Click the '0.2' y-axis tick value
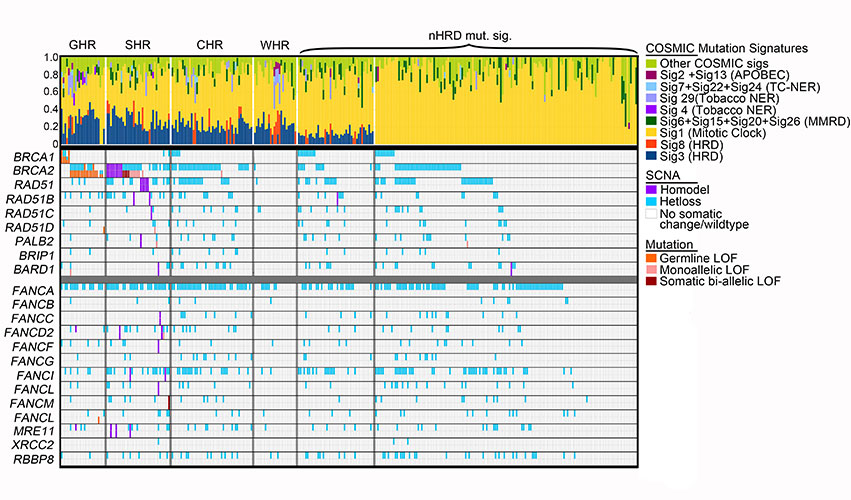Screen dimensions: 851x500 click(x=52, y=127)
